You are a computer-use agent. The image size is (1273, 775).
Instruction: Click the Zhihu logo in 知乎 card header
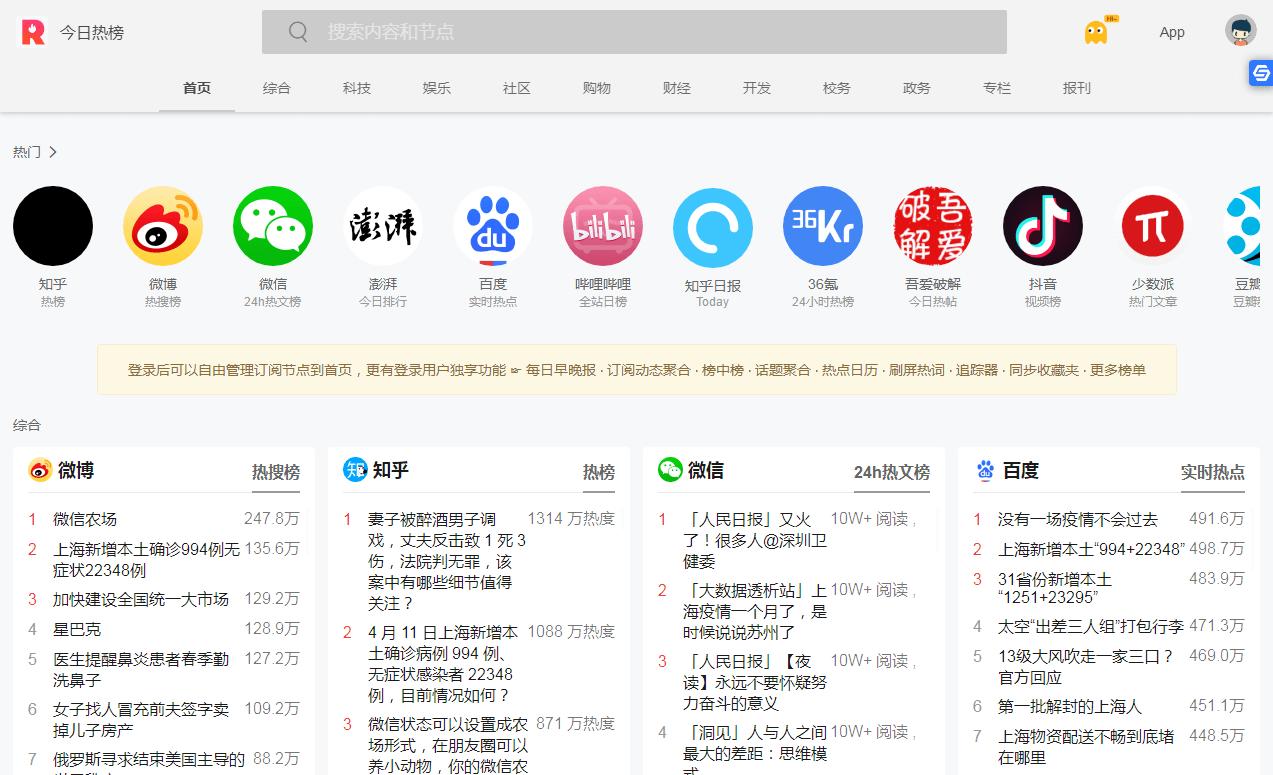tap(355, 470)
